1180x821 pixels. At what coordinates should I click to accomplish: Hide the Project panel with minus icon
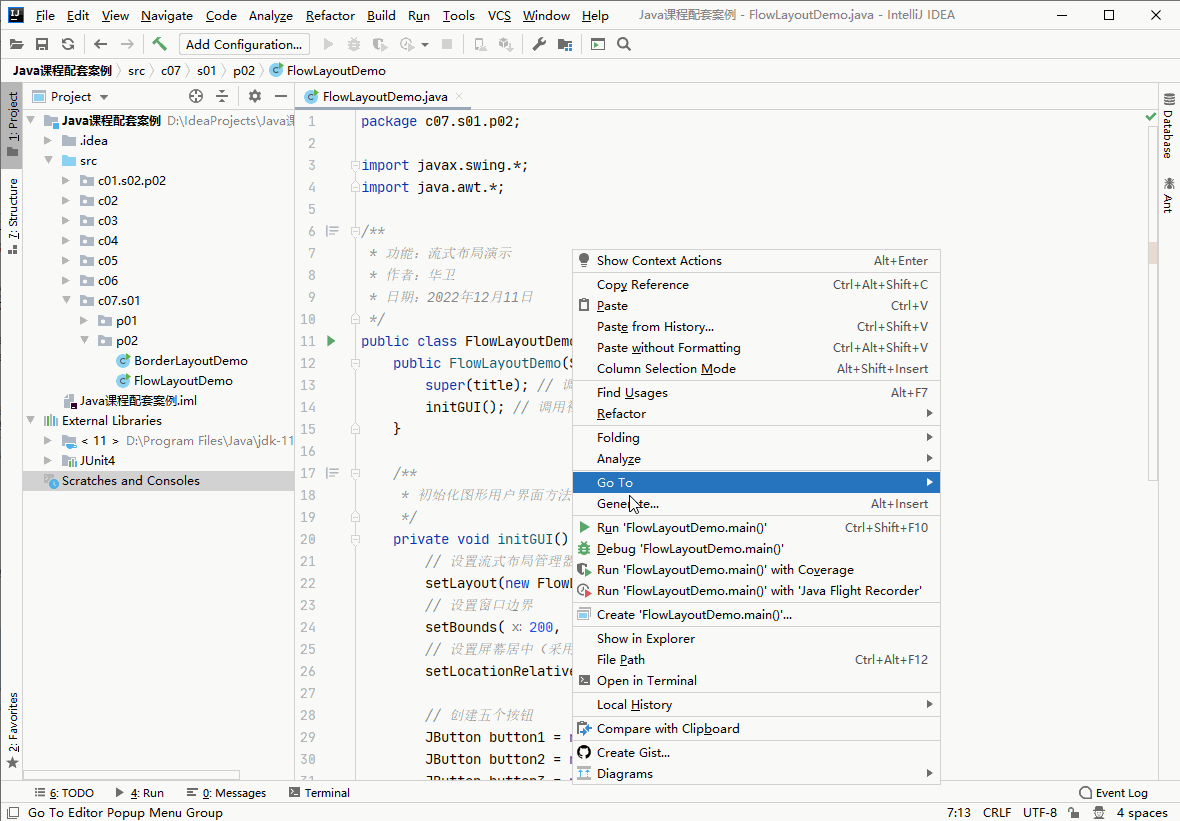(x=281, y=96)
